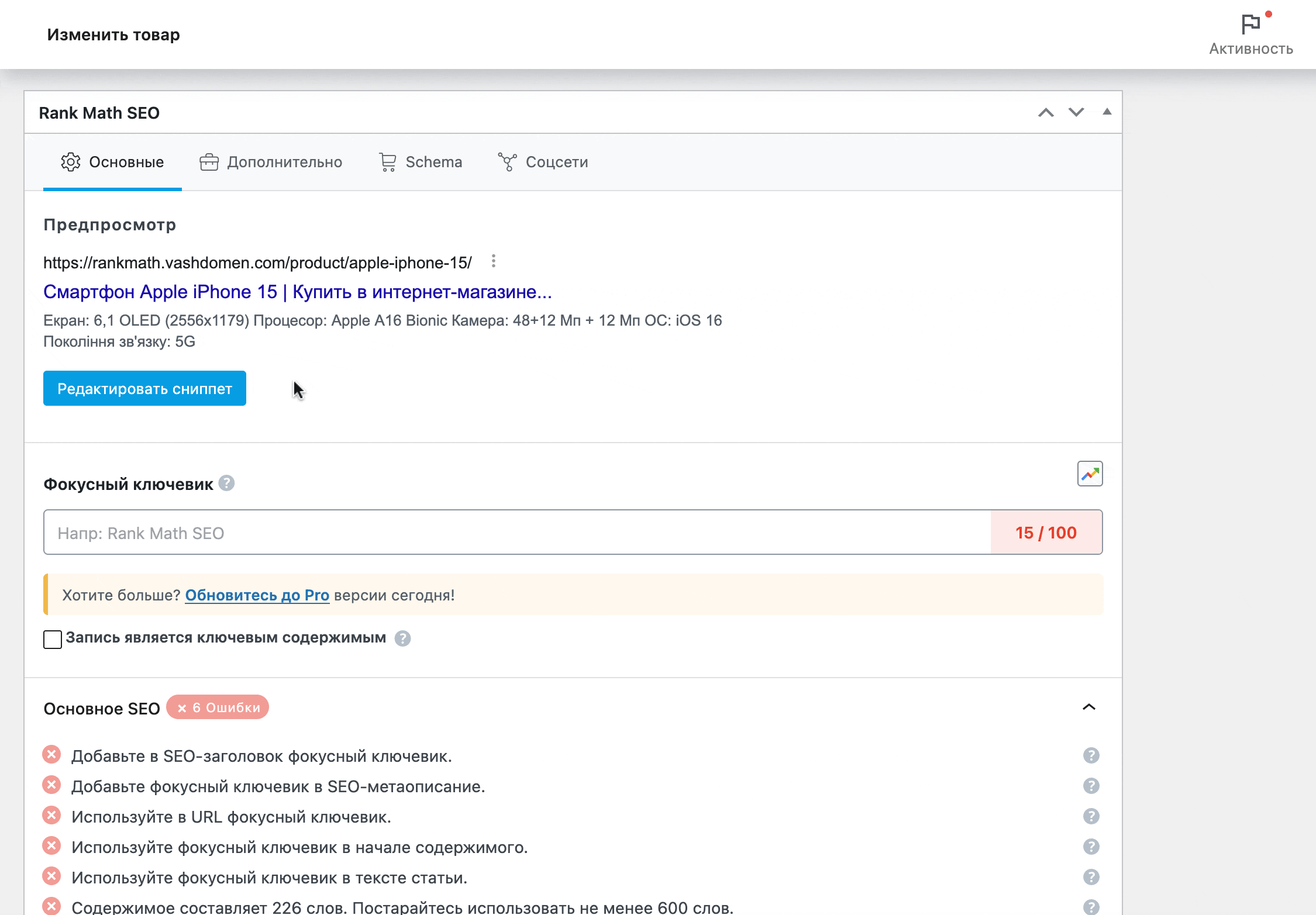Click the 15 / 100 SEO score

point(1046,533)
